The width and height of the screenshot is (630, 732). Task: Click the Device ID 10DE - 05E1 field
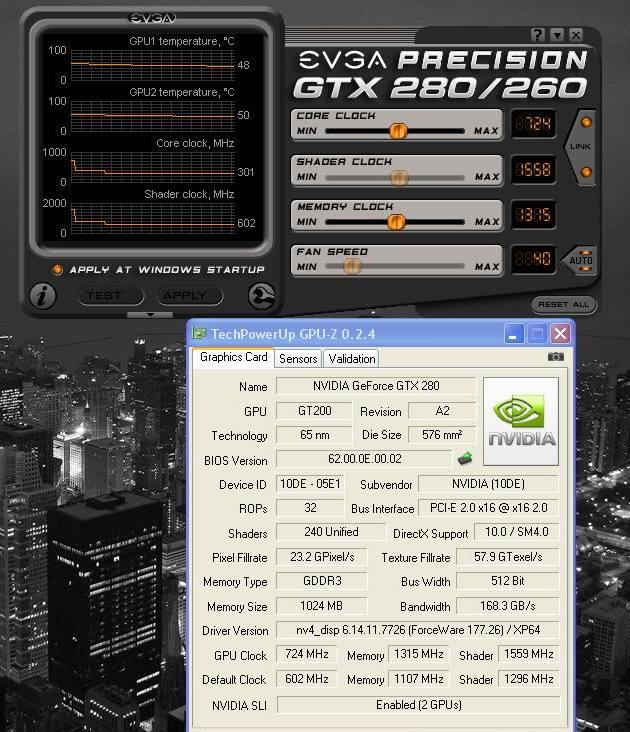310,484
